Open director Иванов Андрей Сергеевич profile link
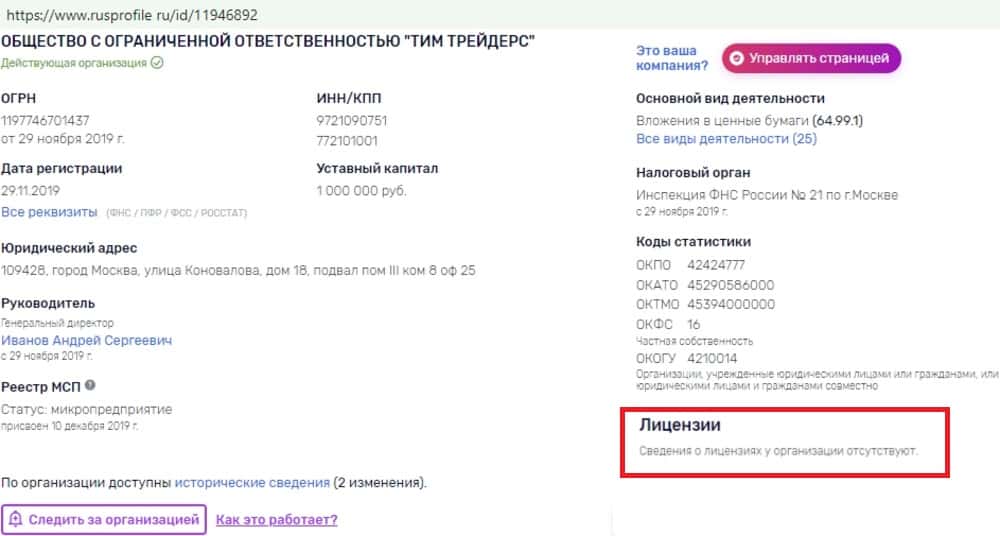Image resolution: width=1000 pixels, height=536 pixels. (x=86, y=340)
